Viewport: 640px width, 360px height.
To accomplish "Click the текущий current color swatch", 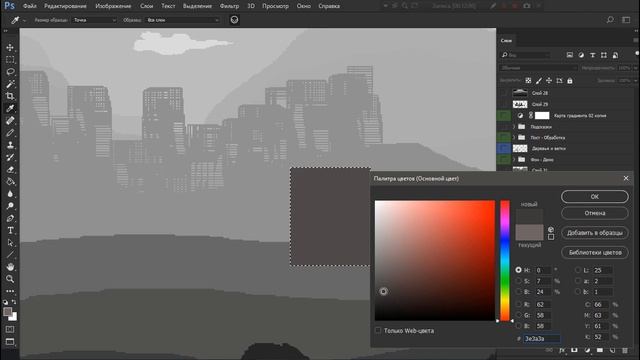I will point(529,232).
